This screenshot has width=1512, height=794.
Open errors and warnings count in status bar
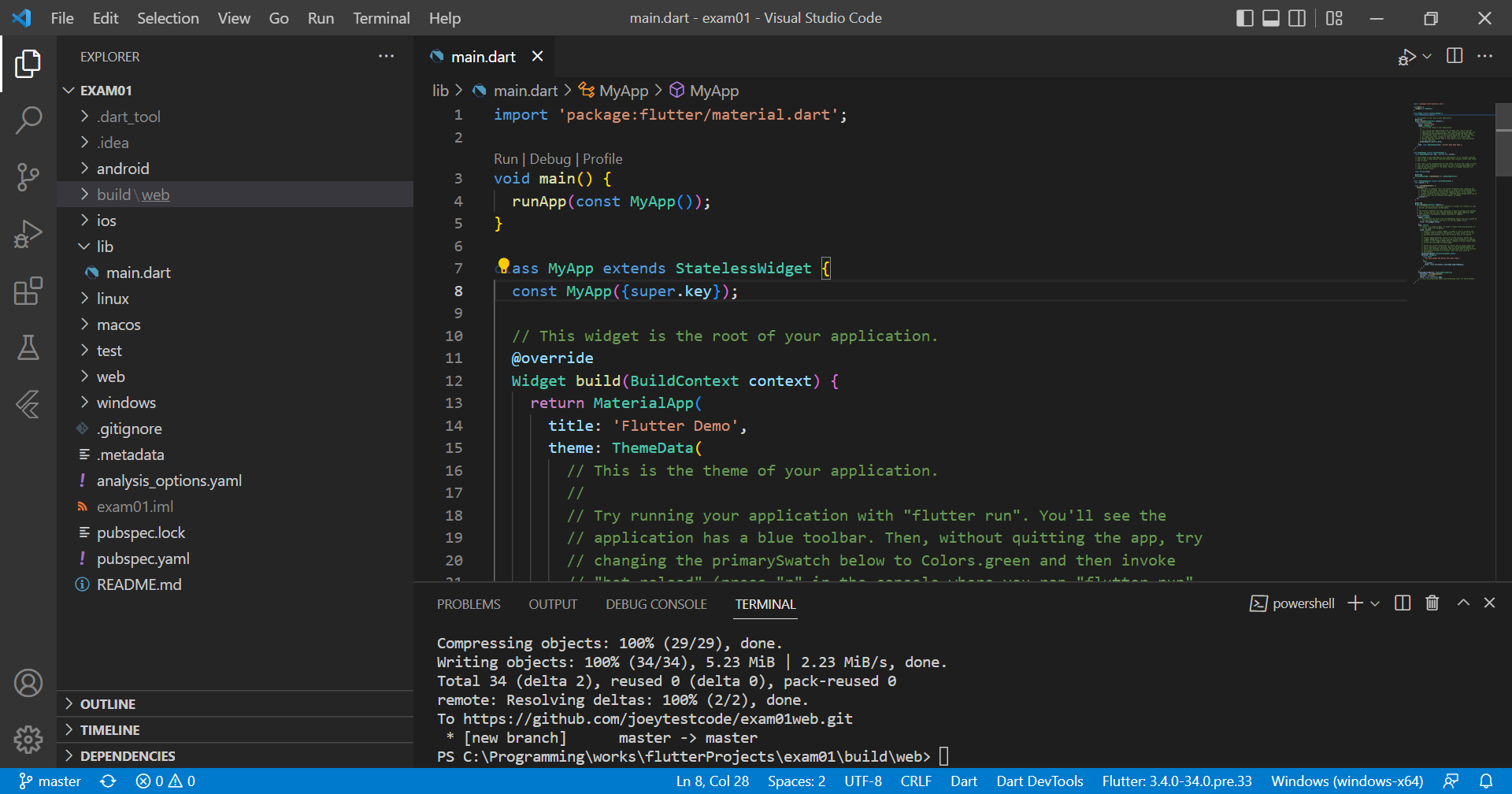pyautogui.click(x=165, y=781)
